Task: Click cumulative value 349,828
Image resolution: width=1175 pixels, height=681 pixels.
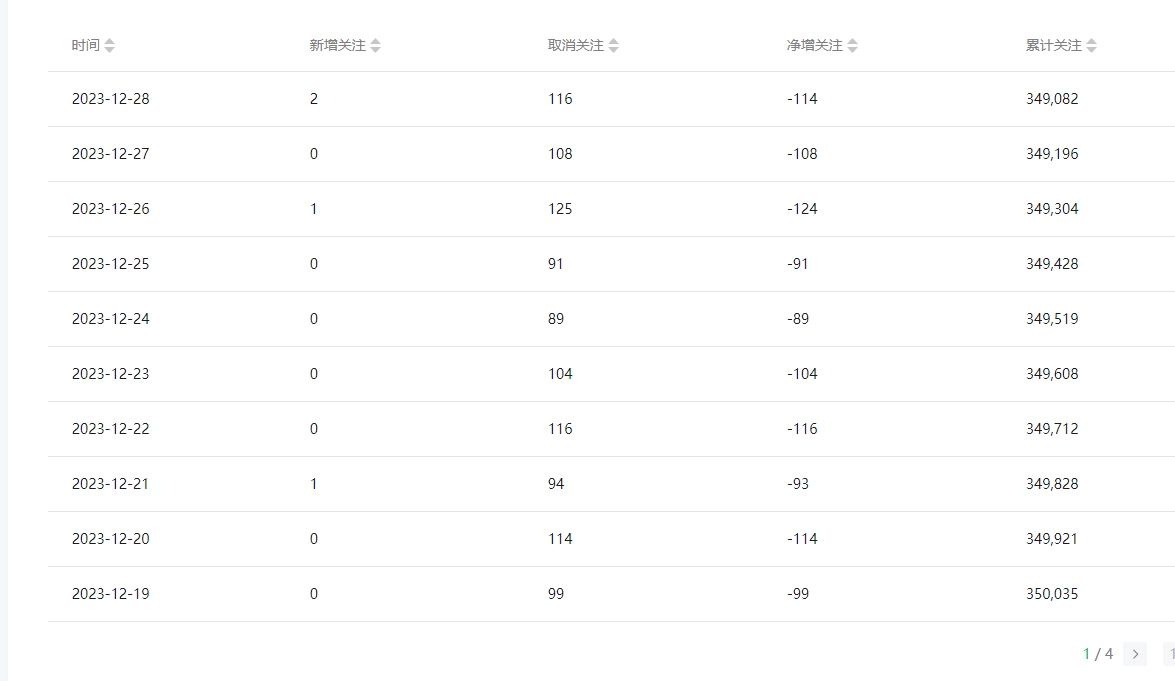Action: tap(1052, 484)
